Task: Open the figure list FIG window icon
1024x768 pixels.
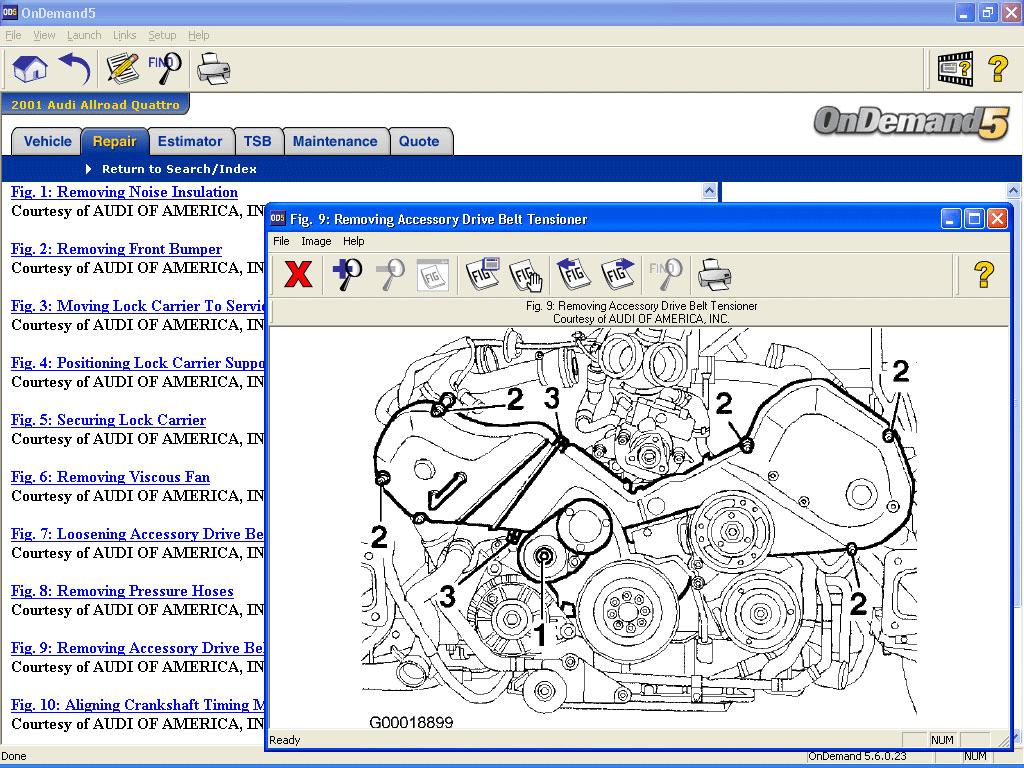Action: (483, 274)
